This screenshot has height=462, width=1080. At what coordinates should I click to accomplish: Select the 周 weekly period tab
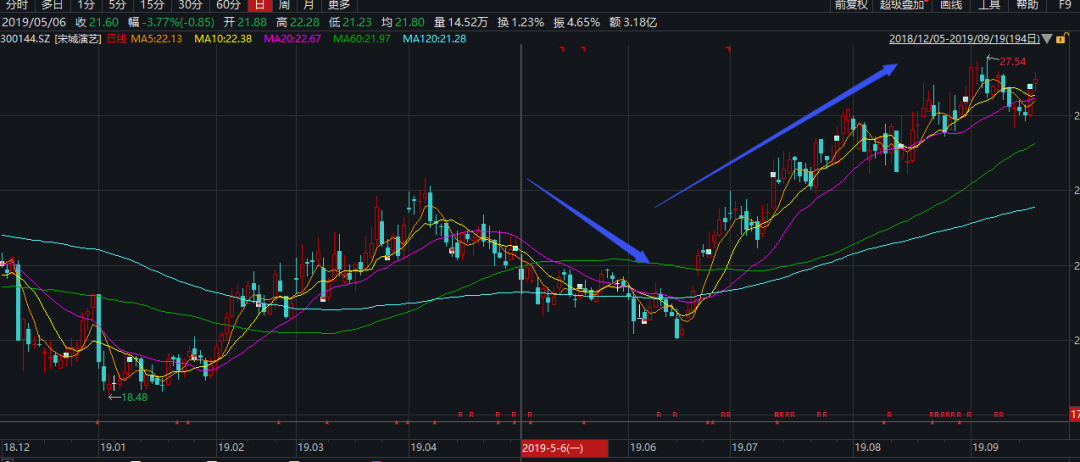point(283,4)
